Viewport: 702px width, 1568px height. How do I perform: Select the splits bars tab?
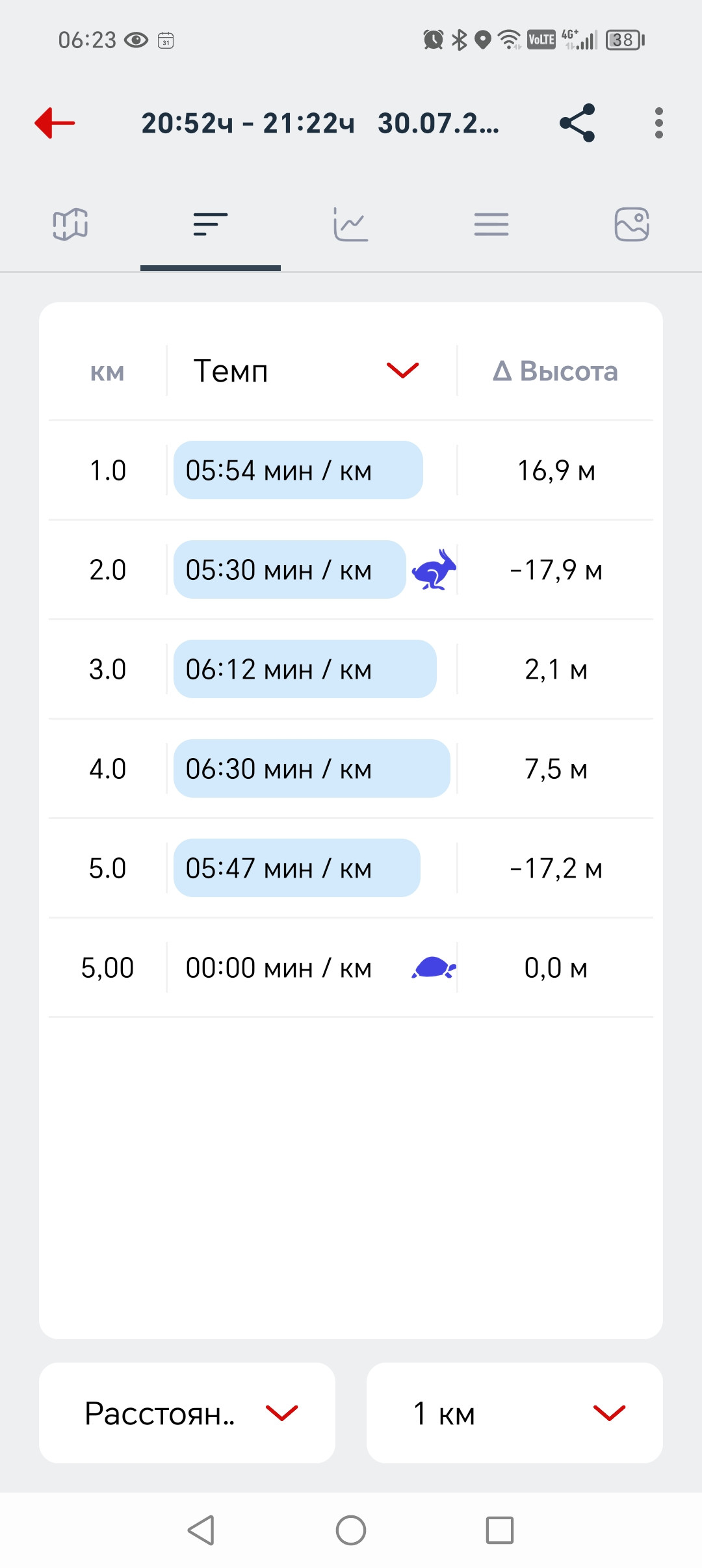[211, 225]
